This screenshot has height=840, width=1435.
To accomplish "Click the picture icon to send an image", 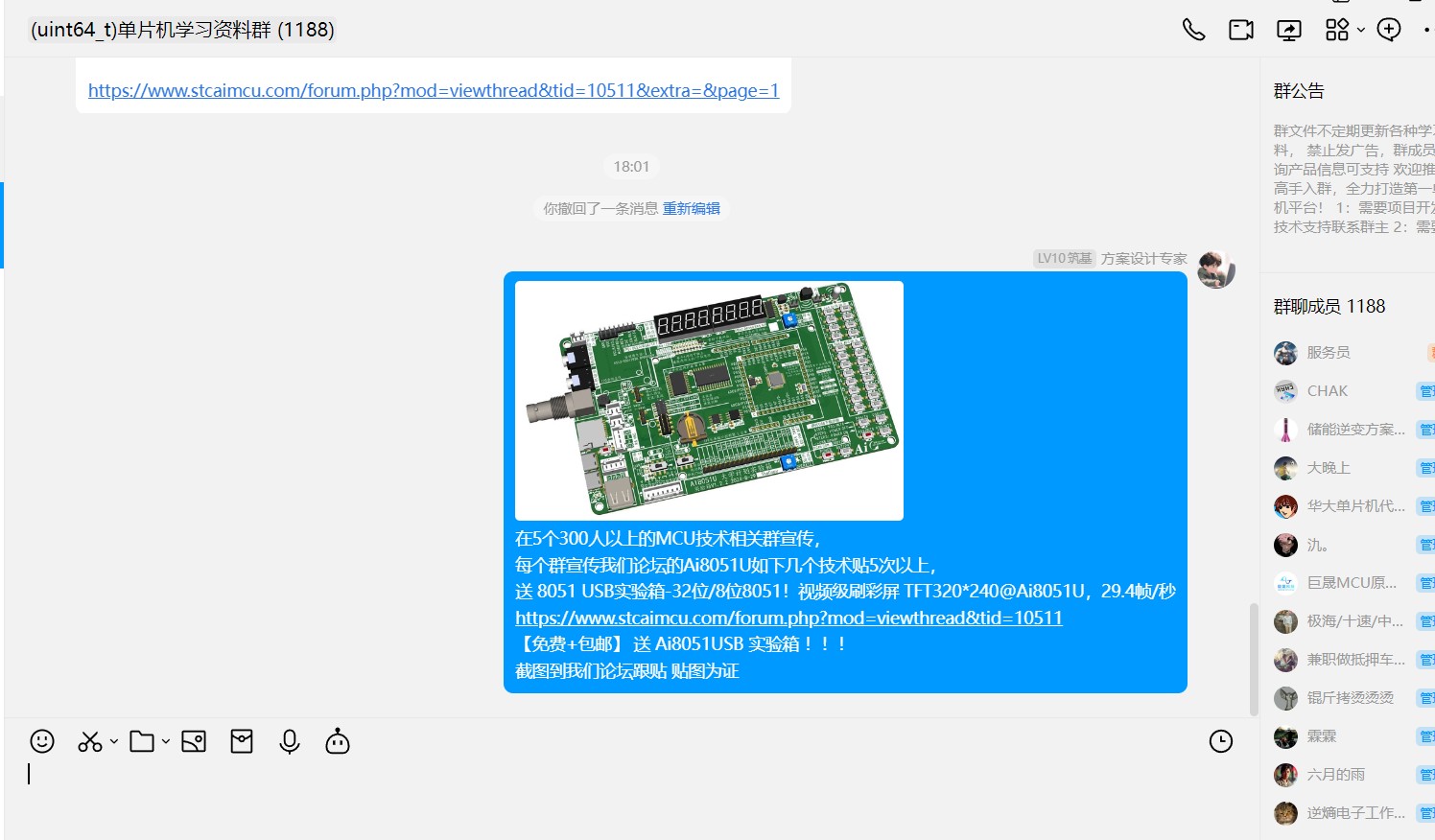I will click(194, 741).
